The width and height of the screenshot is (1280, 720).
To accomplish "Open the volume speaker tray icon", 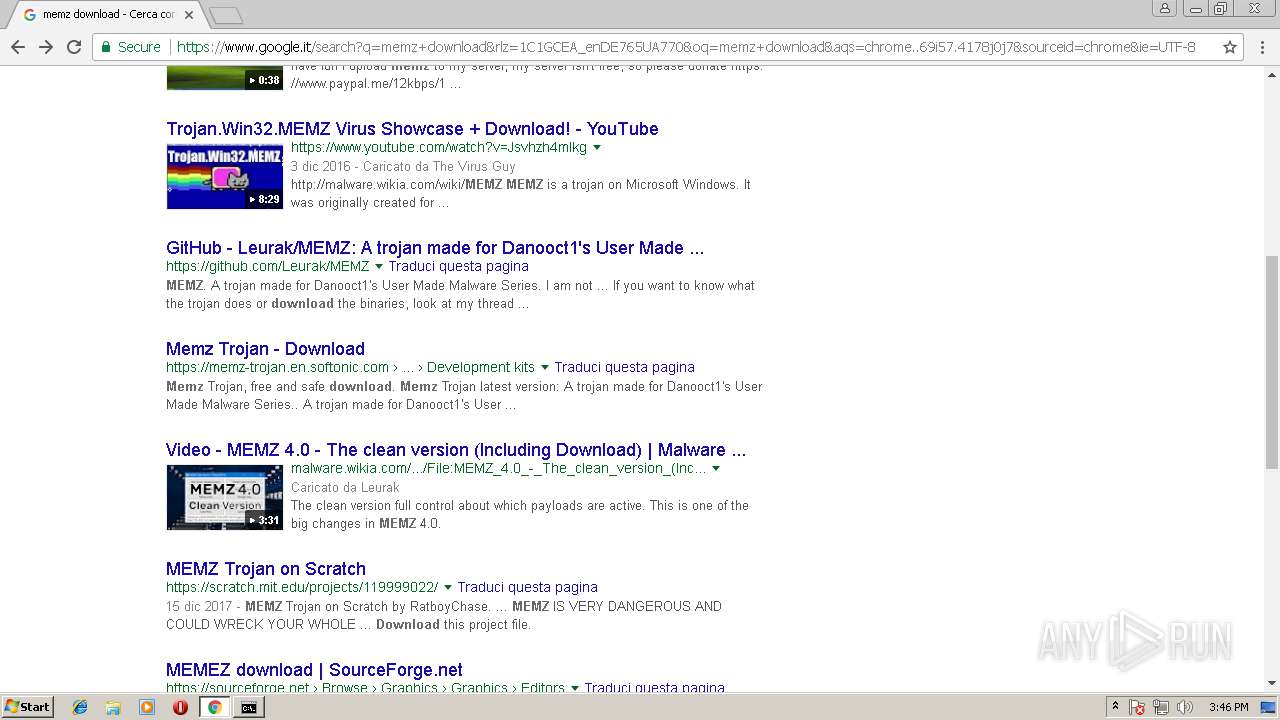I will tap(1185, 707).
